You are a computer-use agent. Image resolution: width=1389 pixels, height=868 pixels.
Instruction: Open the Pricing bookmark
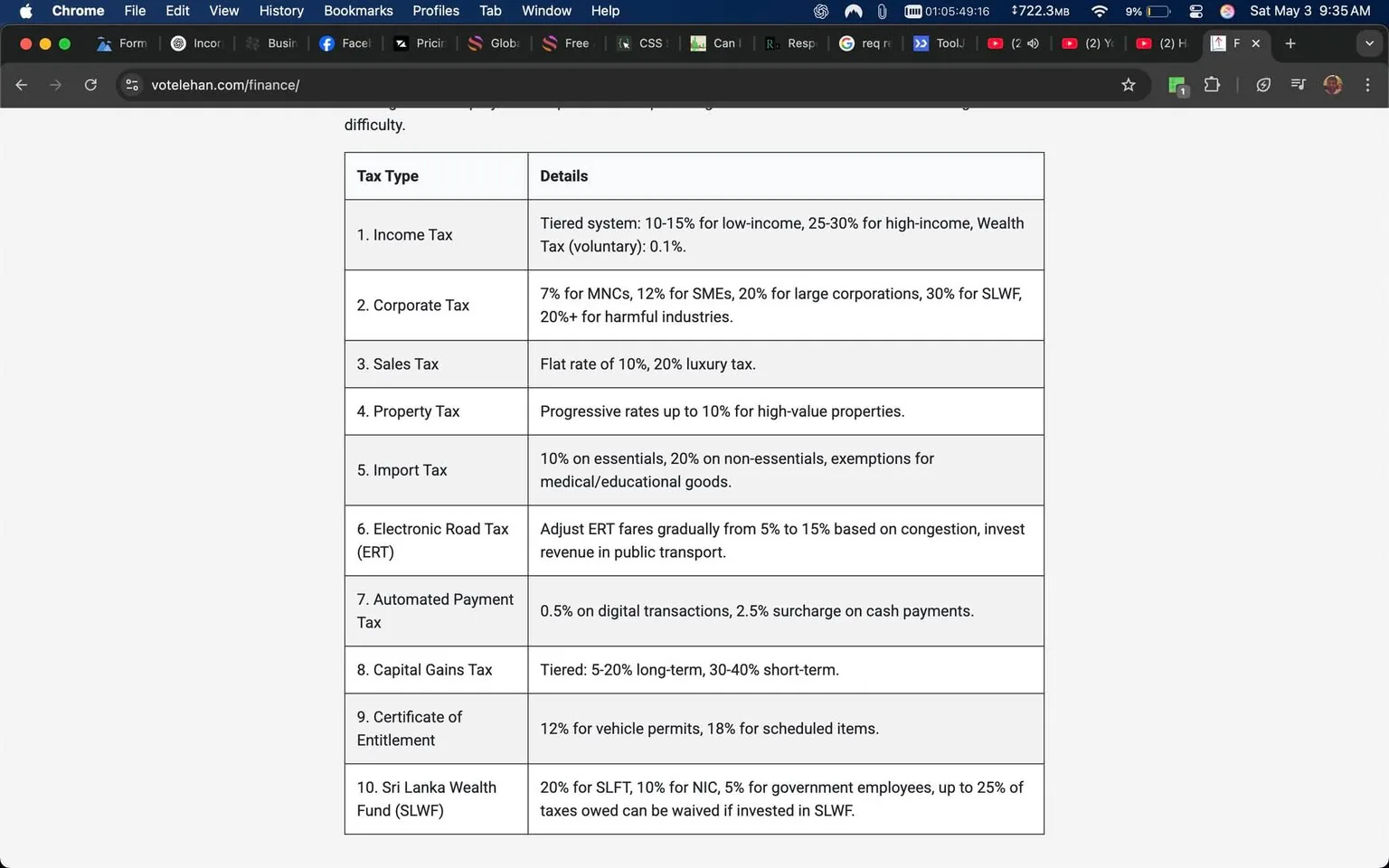point(419,42)
